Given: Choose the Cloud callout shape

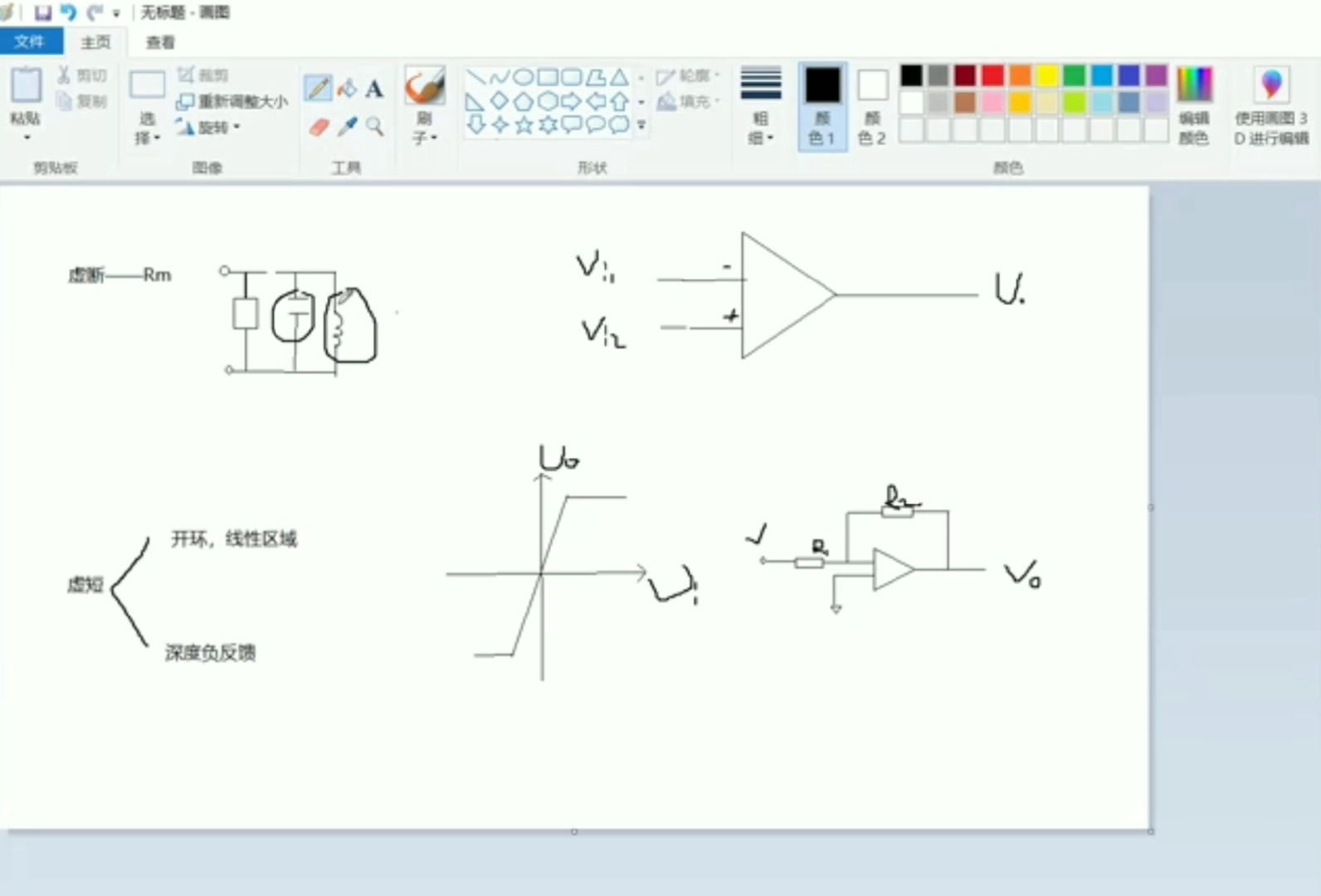Looking at the screenshot, I should 620,124.
